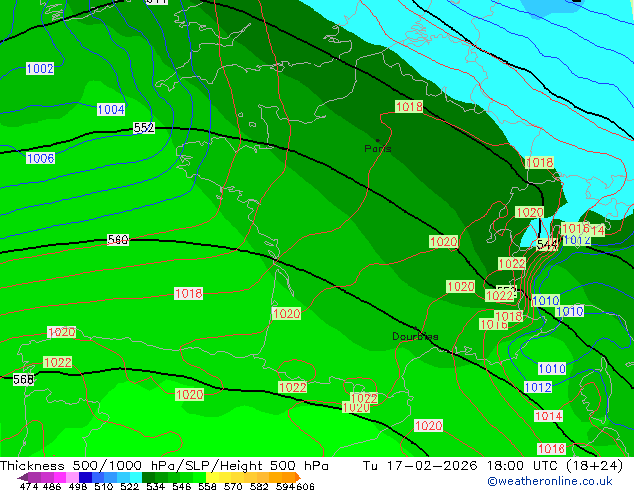634x490 pixels.
Task: Click the black 560 height contour label
Action: (118, 240)
